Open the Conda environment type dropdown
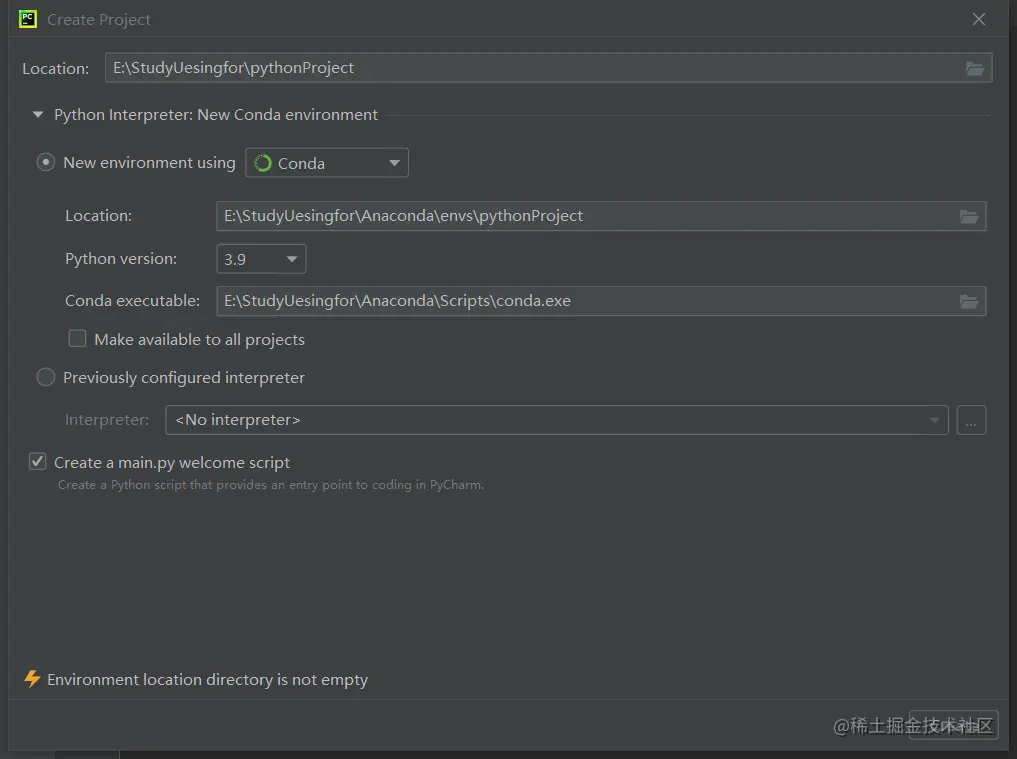The image size is (1017, 759). [327, 163]
